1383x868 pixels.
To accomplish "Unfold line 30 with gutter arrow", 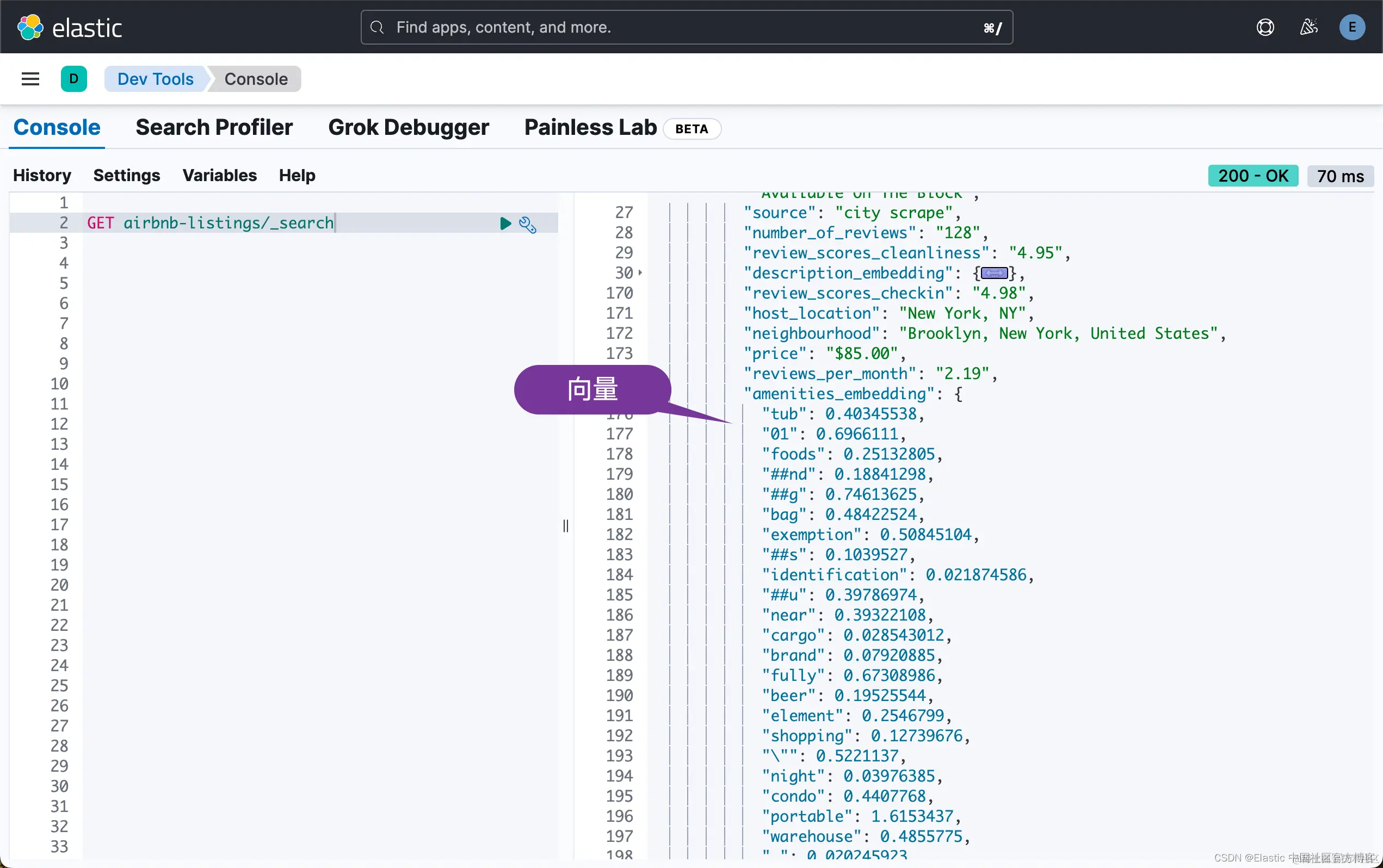I will click(x=640, y=272).
